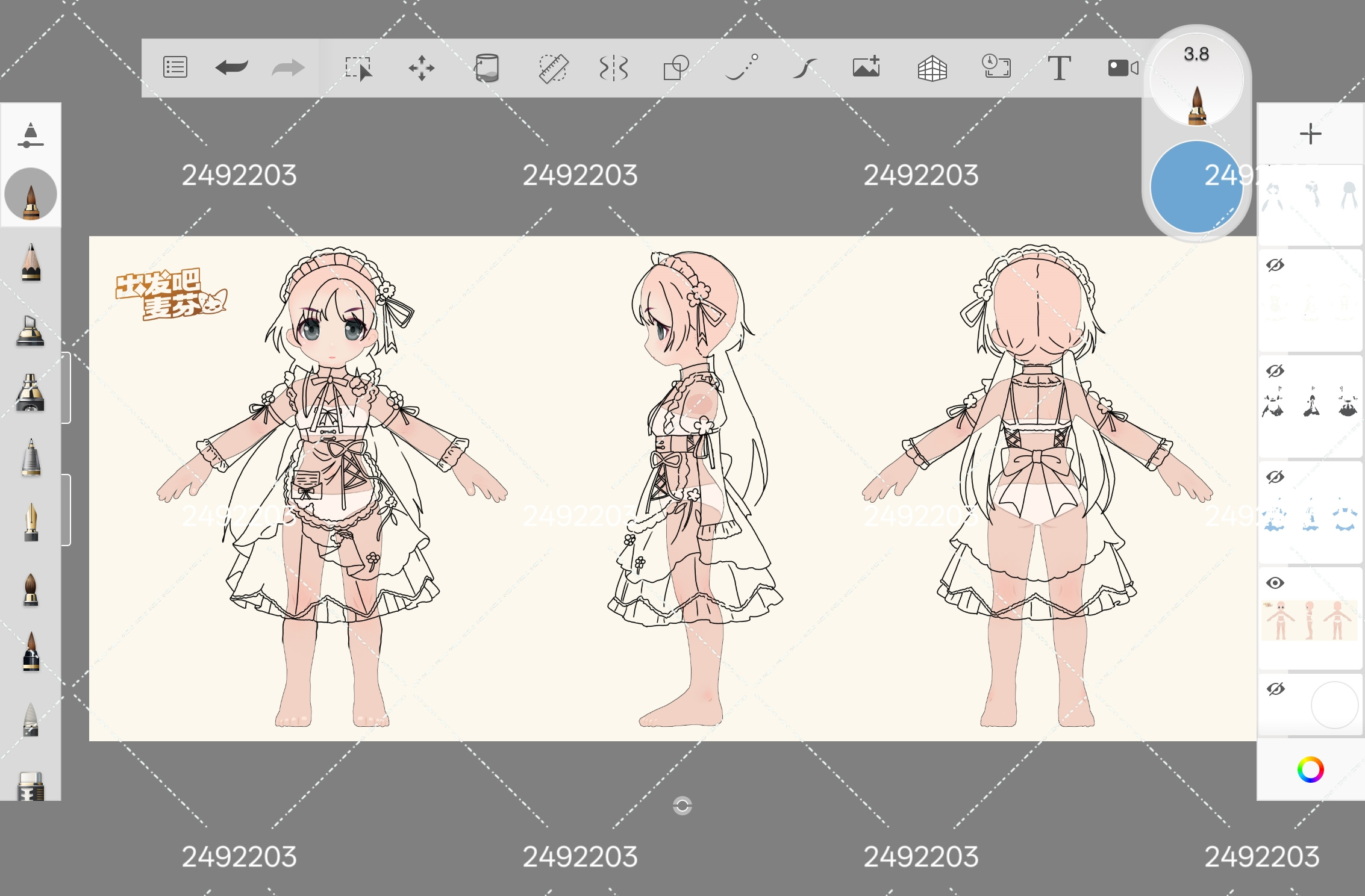Show the hidden second layer
Screen dimensions: 1365x896
coord(1275,265)
